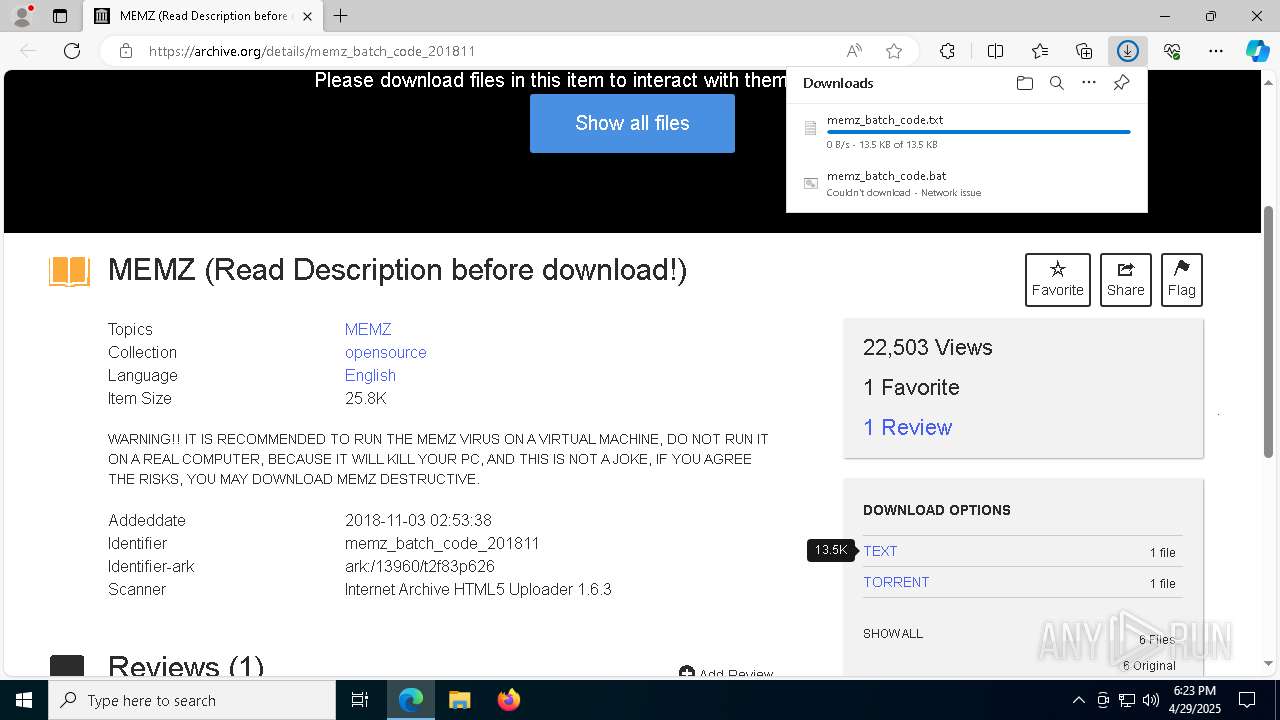Toggle split screen view

995,51
